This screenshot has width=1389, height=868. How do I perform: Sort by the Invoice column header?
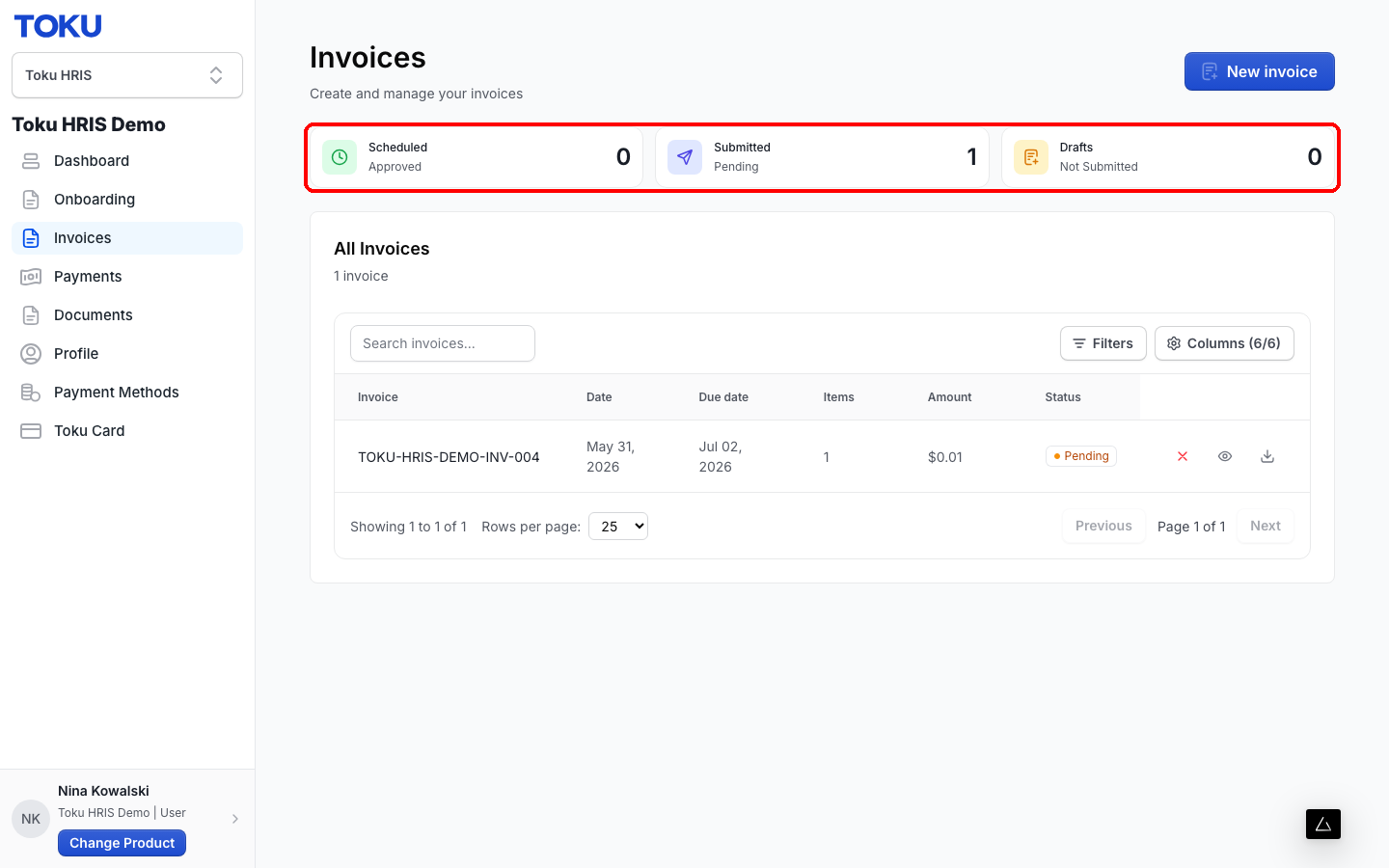[x=378, y=397]
